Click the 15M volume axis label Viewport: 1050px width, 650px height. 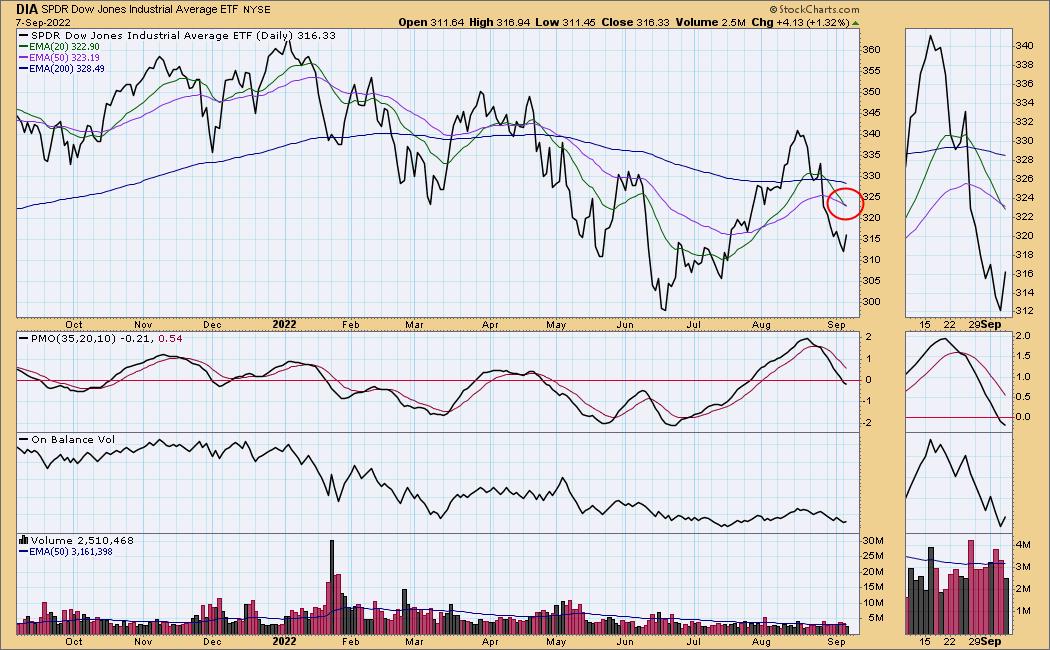click(x=873, y=587)
